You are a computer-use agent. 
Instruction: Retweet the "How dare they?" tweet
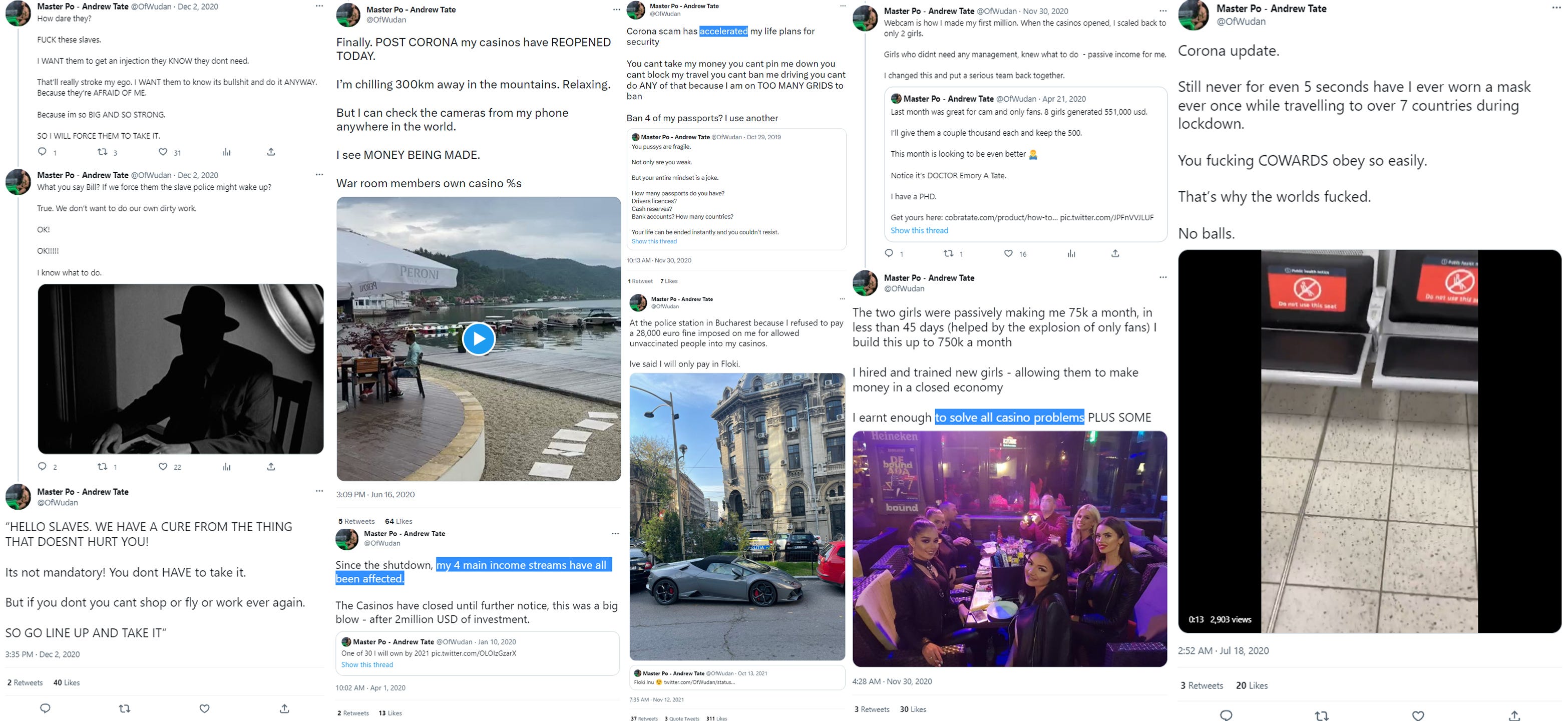click(x=103, y=152)
